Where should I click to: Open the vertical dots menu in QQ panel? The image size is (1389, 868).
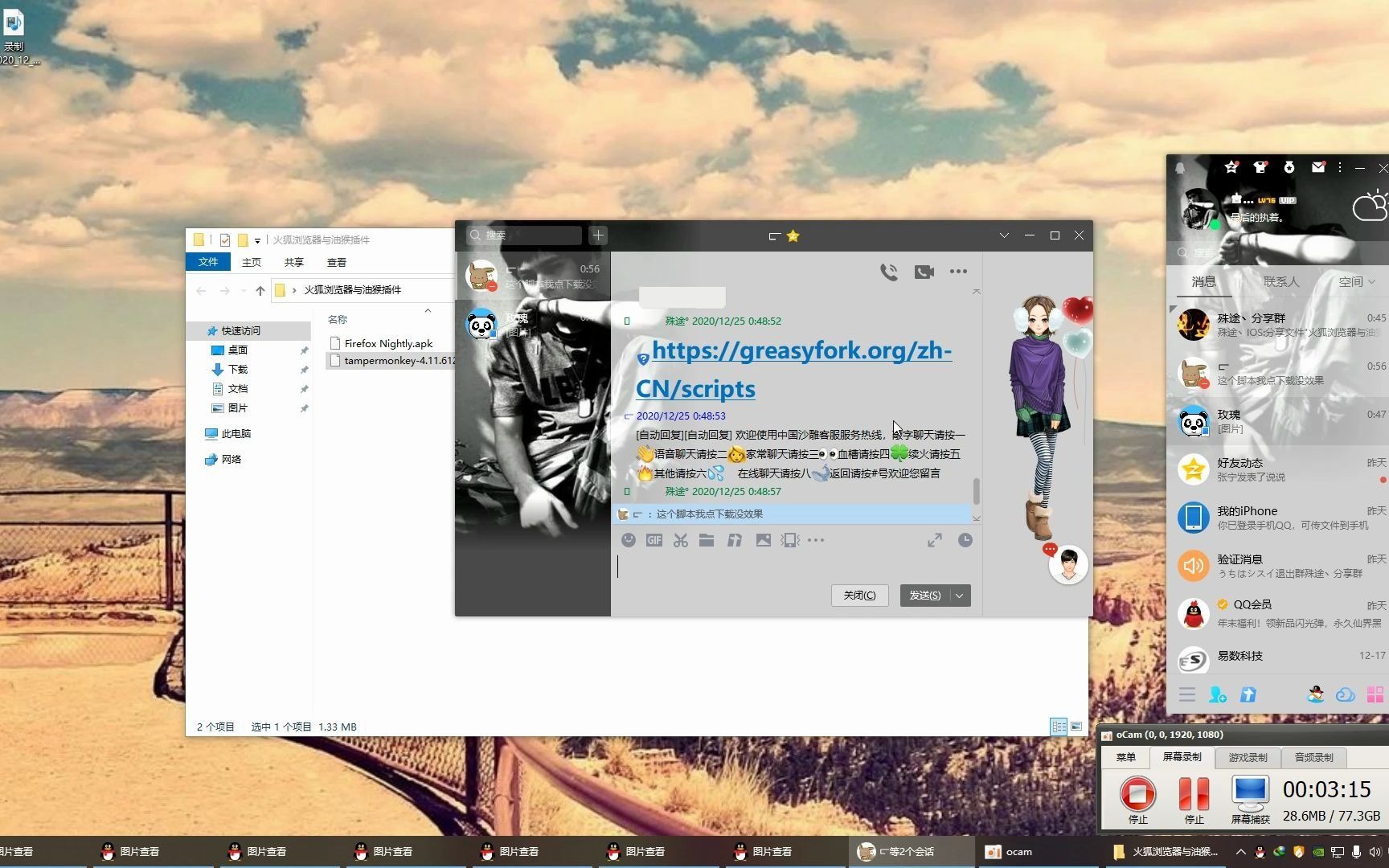point(1340,167)
